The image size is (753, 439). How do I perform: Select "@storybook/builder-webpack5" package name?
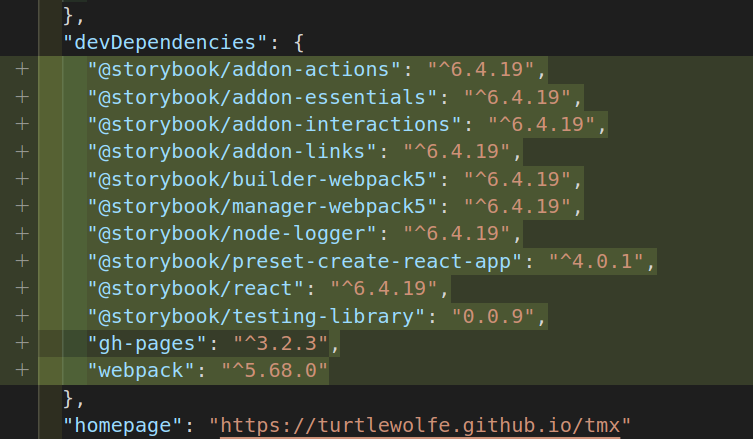pos(262,179)
